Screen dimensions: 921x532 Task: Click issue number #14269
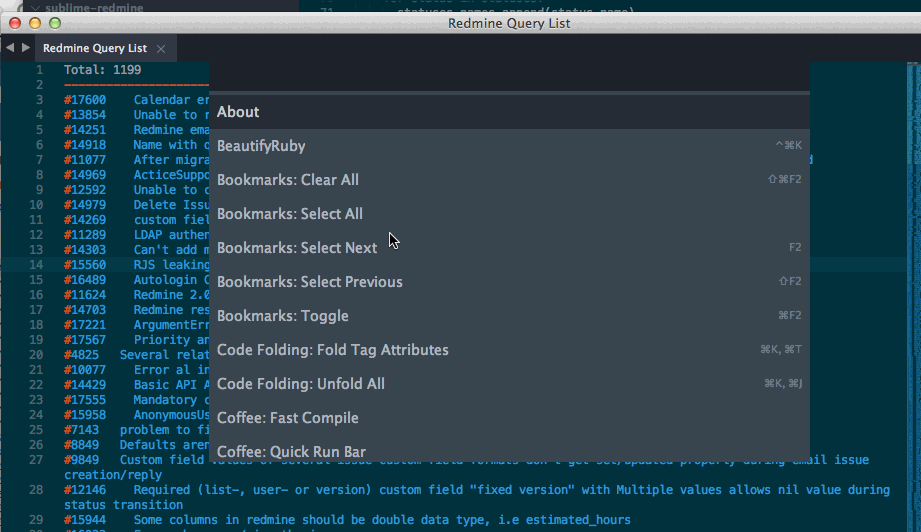pyautogui.click(x=85, y=220)
